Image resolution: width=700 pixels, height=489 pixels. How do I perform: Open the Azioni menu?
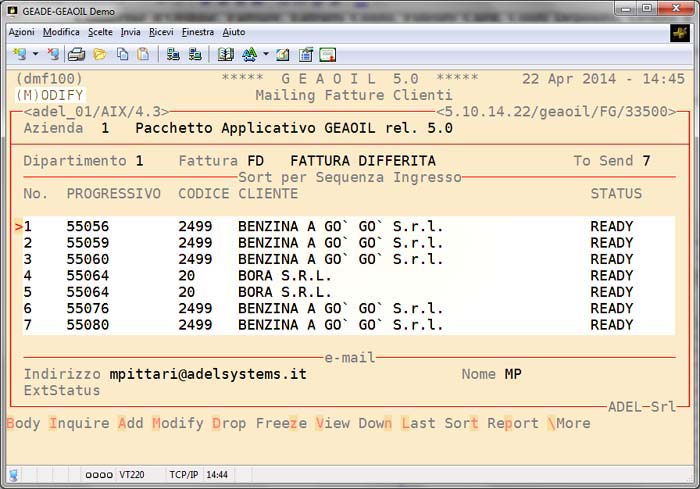pyautogui.click(x=21, y=32)
